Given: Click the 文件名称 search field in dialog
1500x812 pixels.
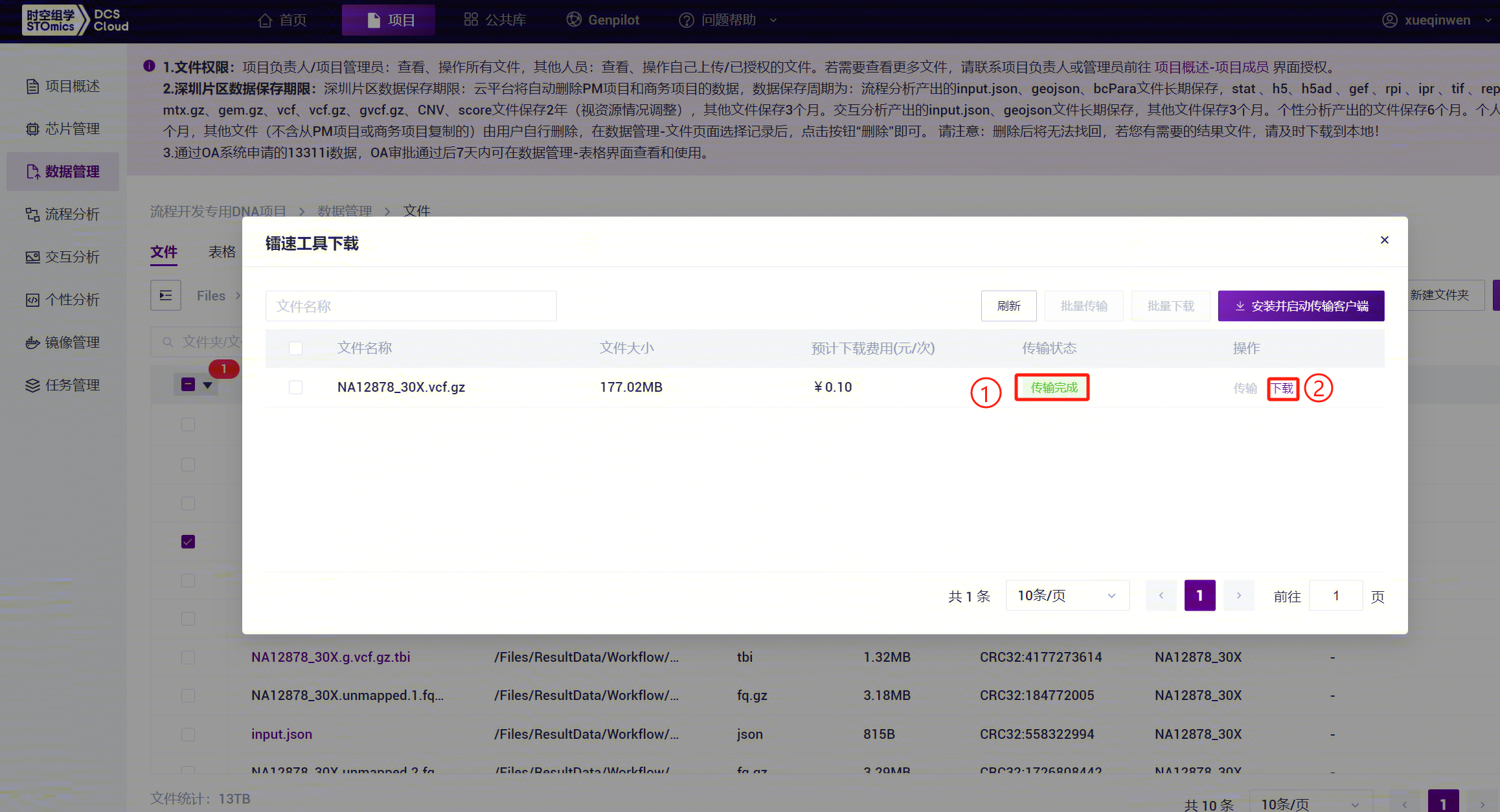Looking at the screenshot, I should (411, 306).
